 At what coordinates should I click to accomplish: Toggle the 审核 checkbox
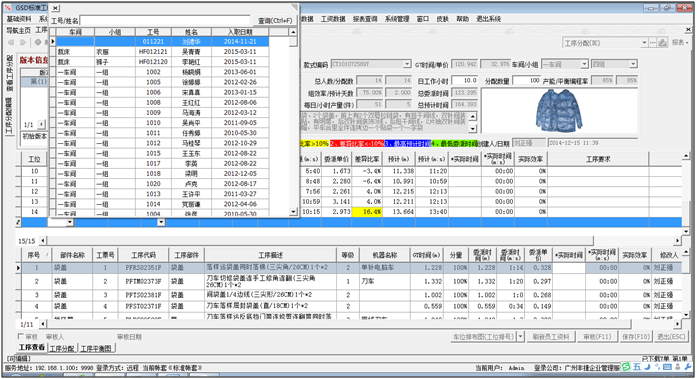[x=20, y=336]
